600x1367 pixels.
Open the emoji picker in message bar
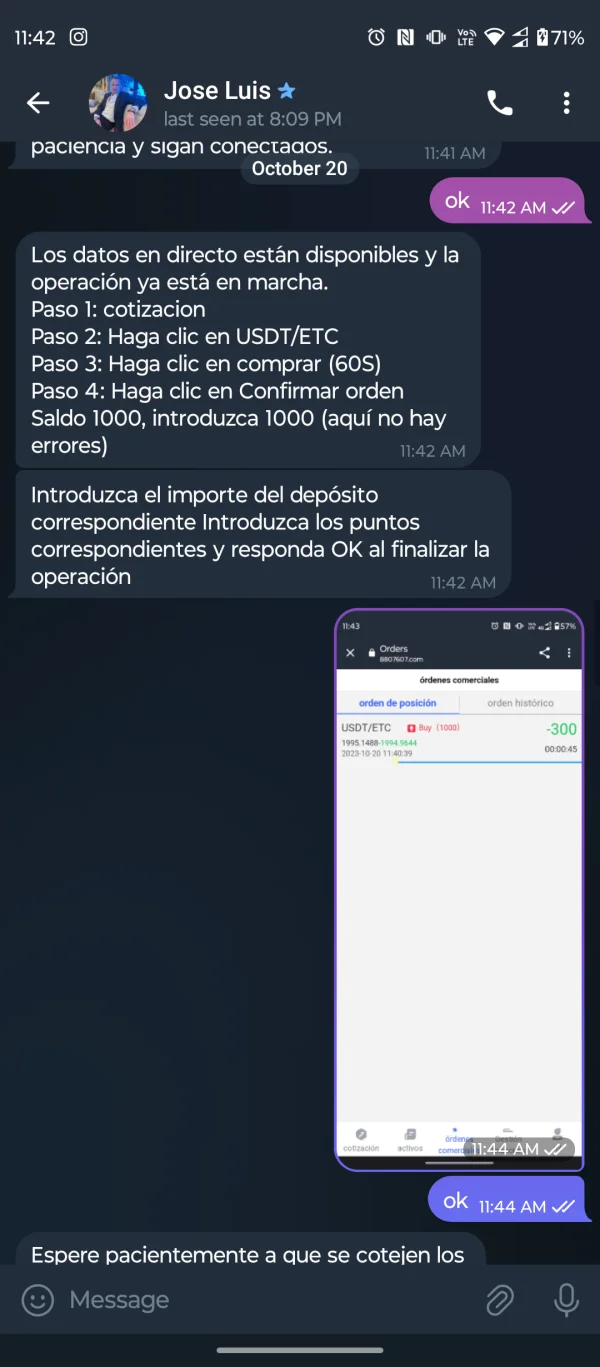(38, 1300)
